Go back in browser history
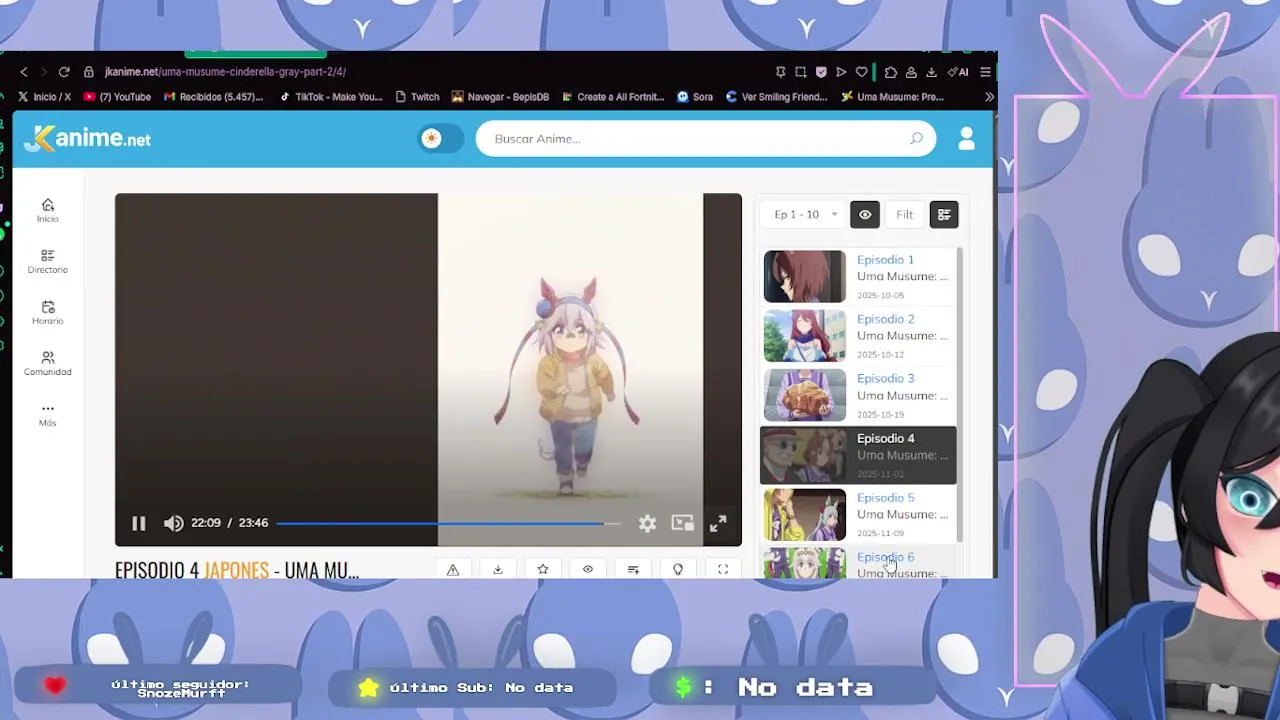Image resolution: width=1280 pixels, height=720 pixels. click(x=24, y=72)
